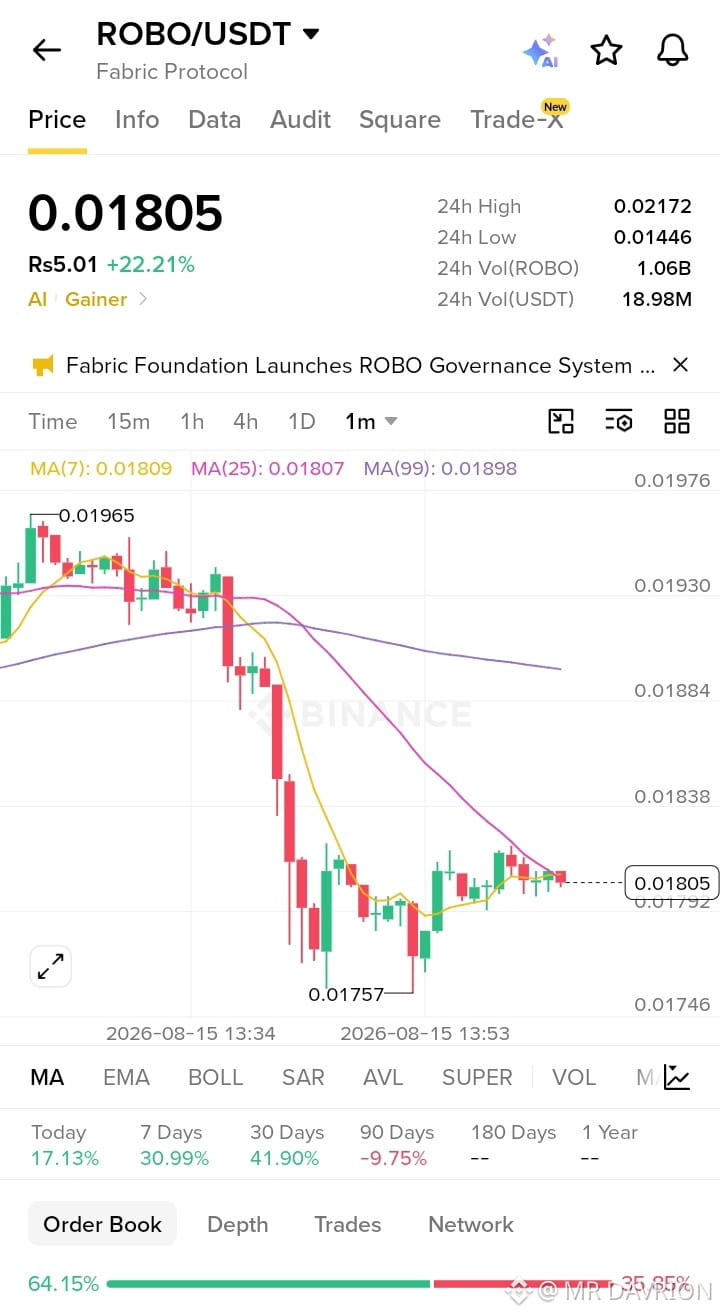Select the 1h chart interval
The height and width of the screenshot is (1316, 720).
coord(192,422)
